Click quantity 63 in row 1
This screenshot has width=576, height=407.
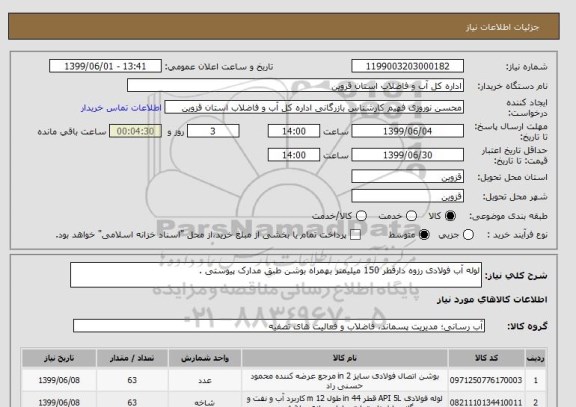132,380
